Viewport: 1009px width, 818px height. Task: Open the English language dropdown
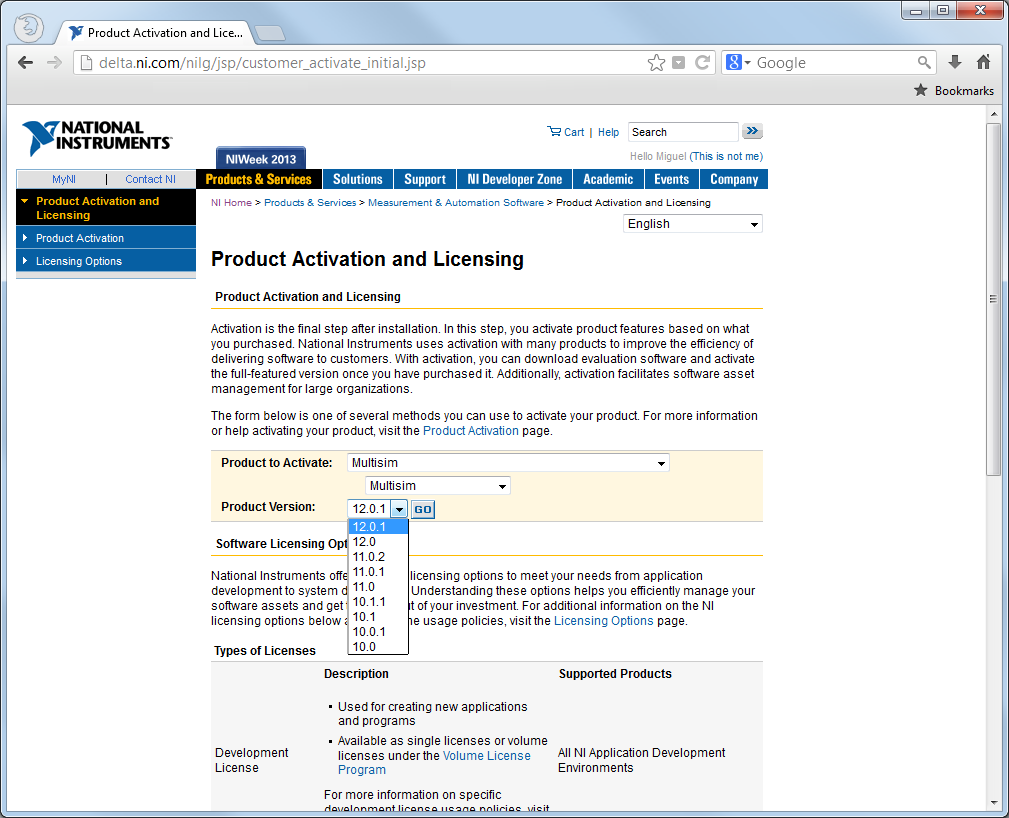point(692,224)
